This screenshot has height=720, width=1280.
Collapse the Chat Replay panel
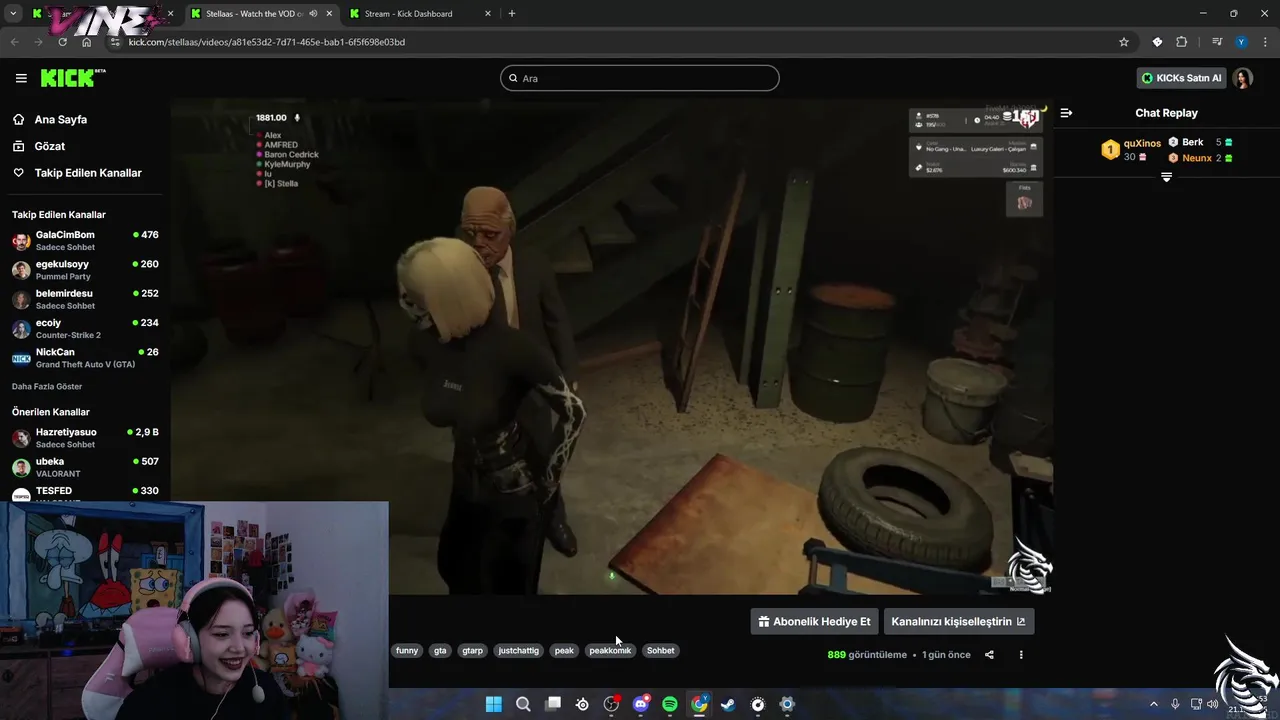[1066, 113]
